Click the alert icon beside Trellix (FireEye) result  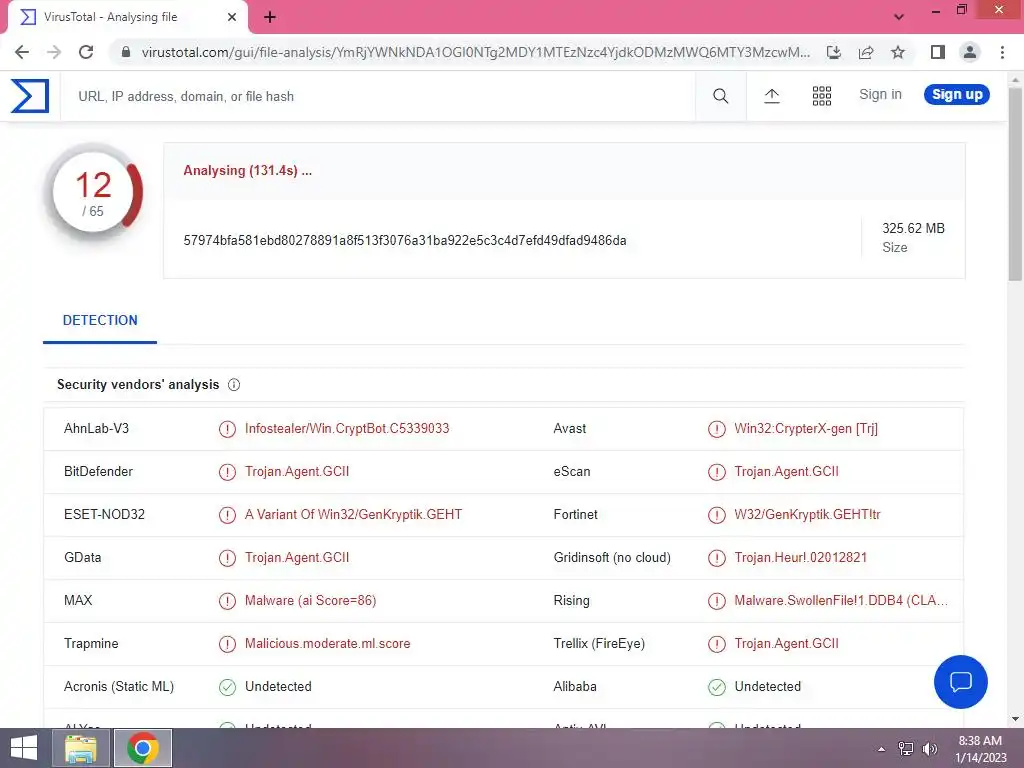(x=716, y=644)
